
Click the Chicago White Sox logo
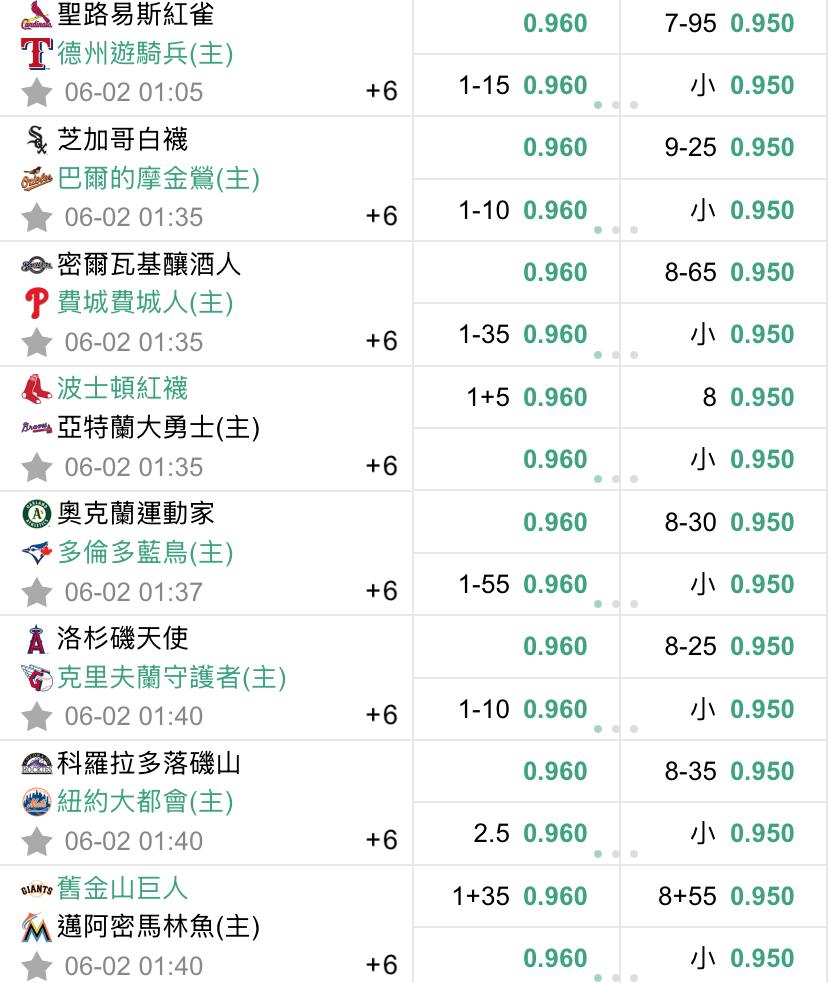(36, 139)
